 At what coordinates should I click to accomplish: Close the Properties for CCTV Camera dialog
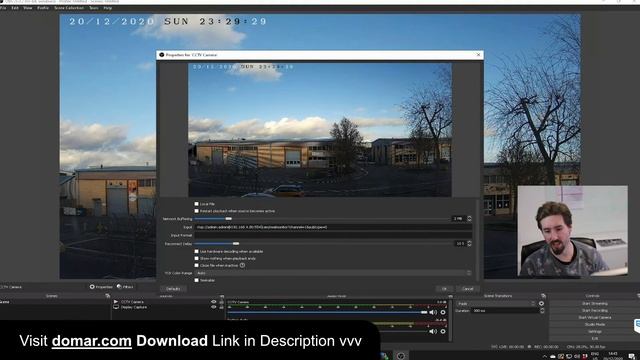478,55
